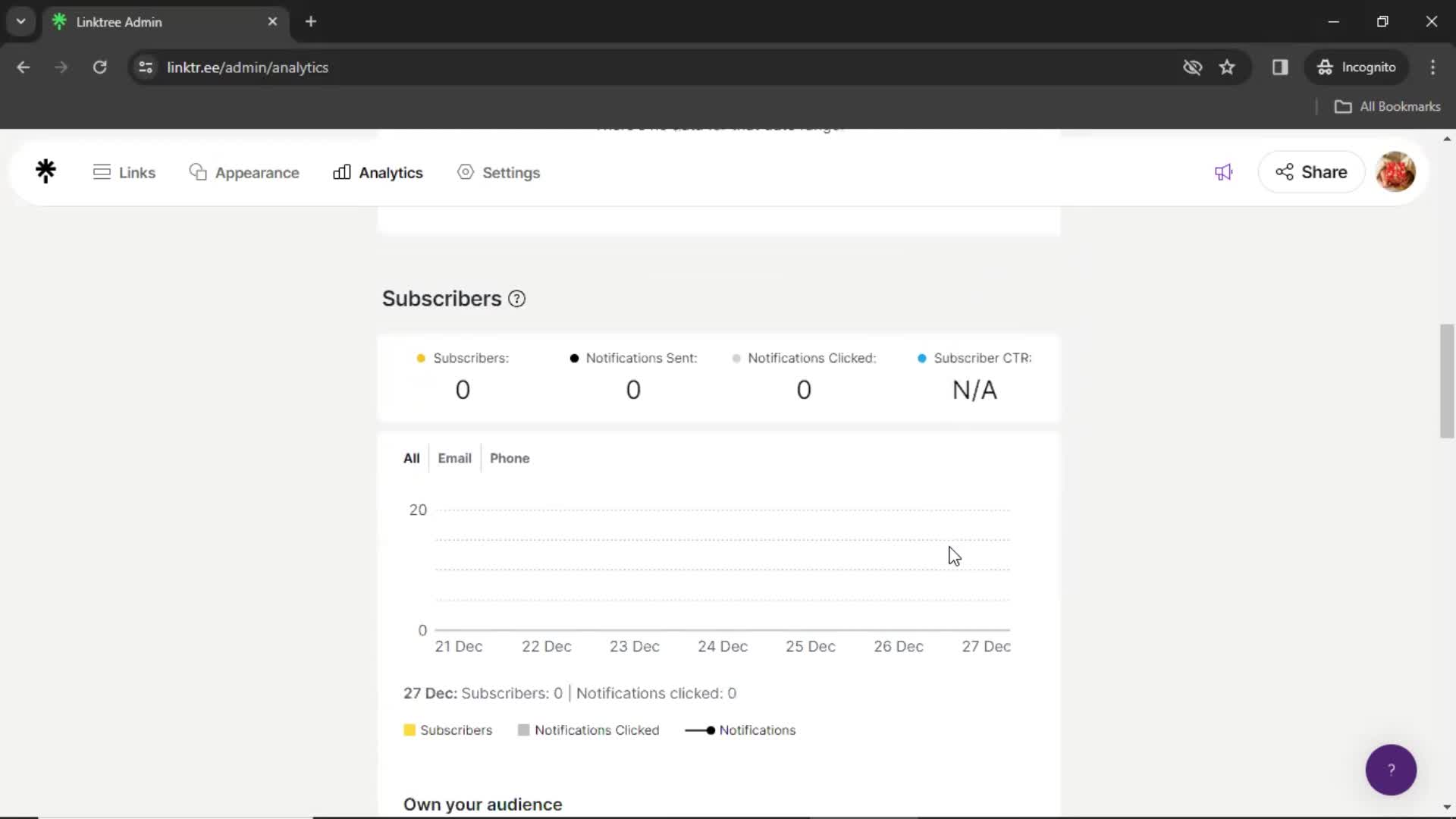Click the profile avatar icon
The height and width of the screenshot is (819, 1456).
click(x=1397, y=172)
